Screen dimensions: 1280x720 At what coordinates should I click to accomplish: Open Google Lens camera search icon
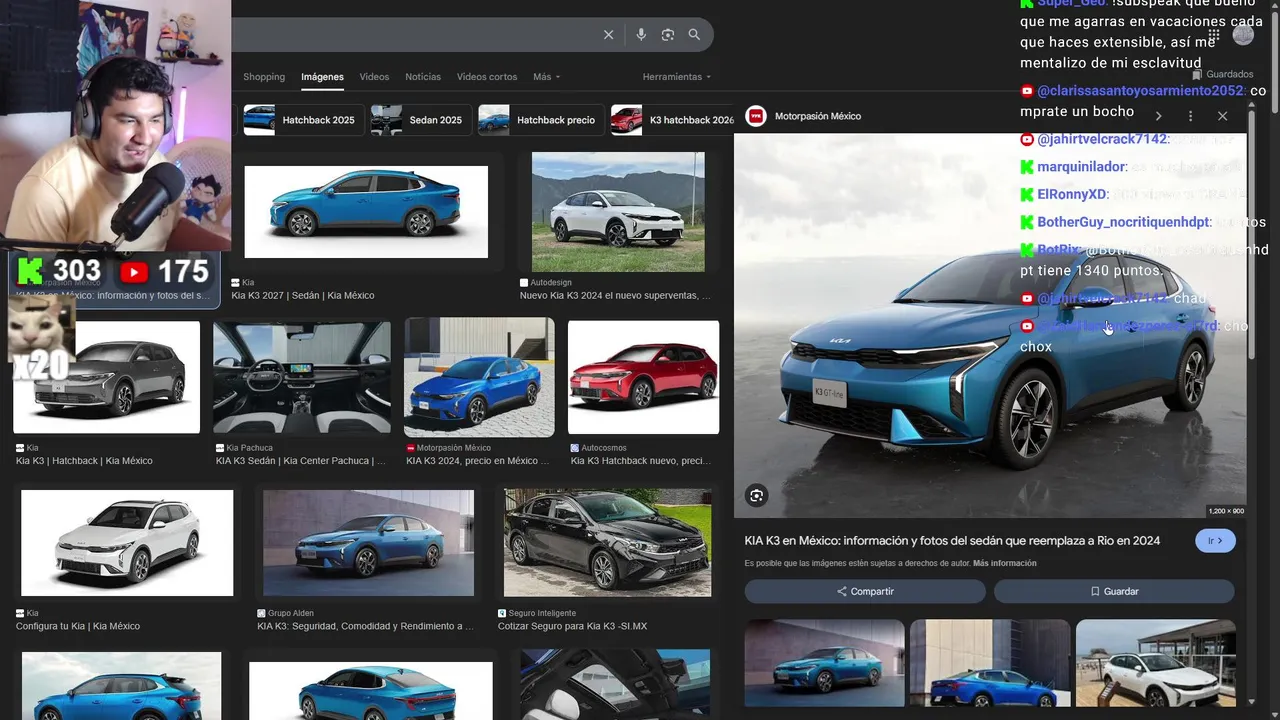(668, 35)
